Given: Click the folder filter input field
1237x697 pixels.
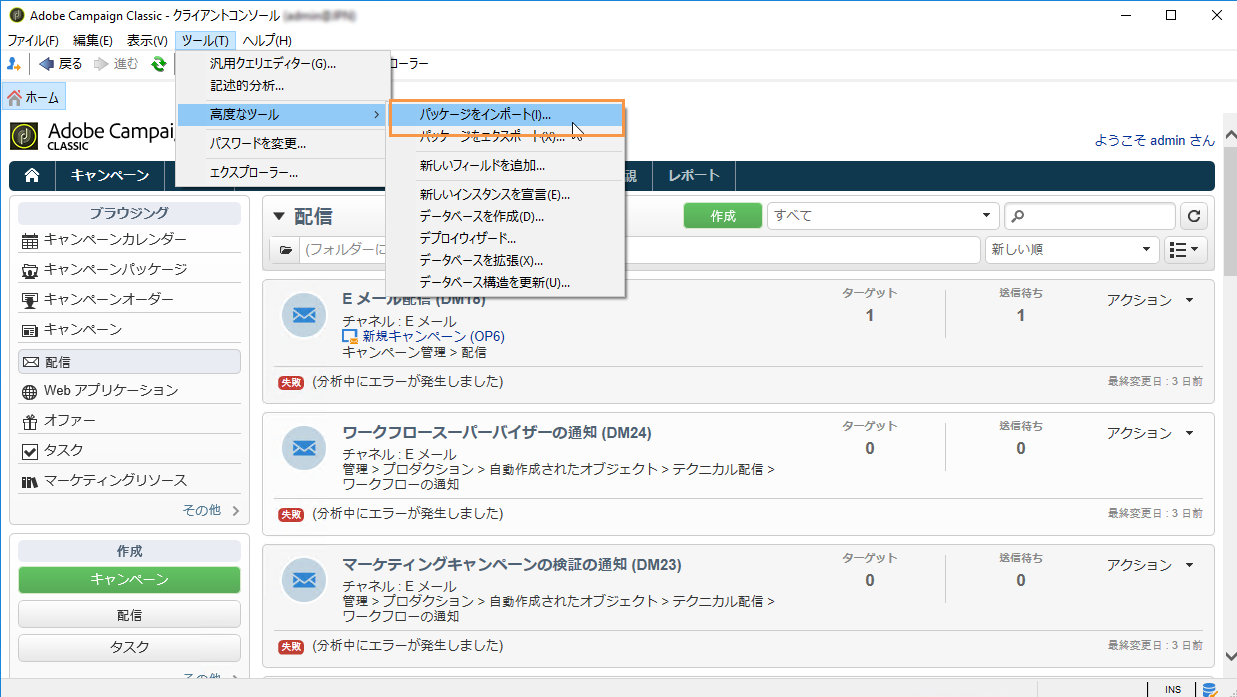Looking at the screenshot, I should tap(640, 250).
